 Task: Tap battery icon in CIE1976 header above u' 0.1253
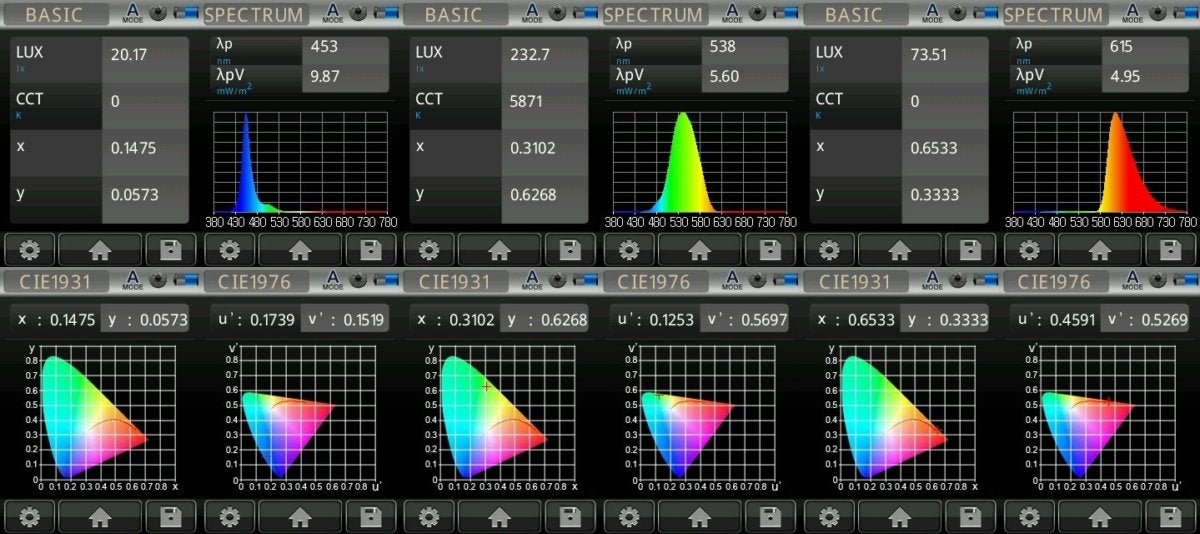(785, 281)
